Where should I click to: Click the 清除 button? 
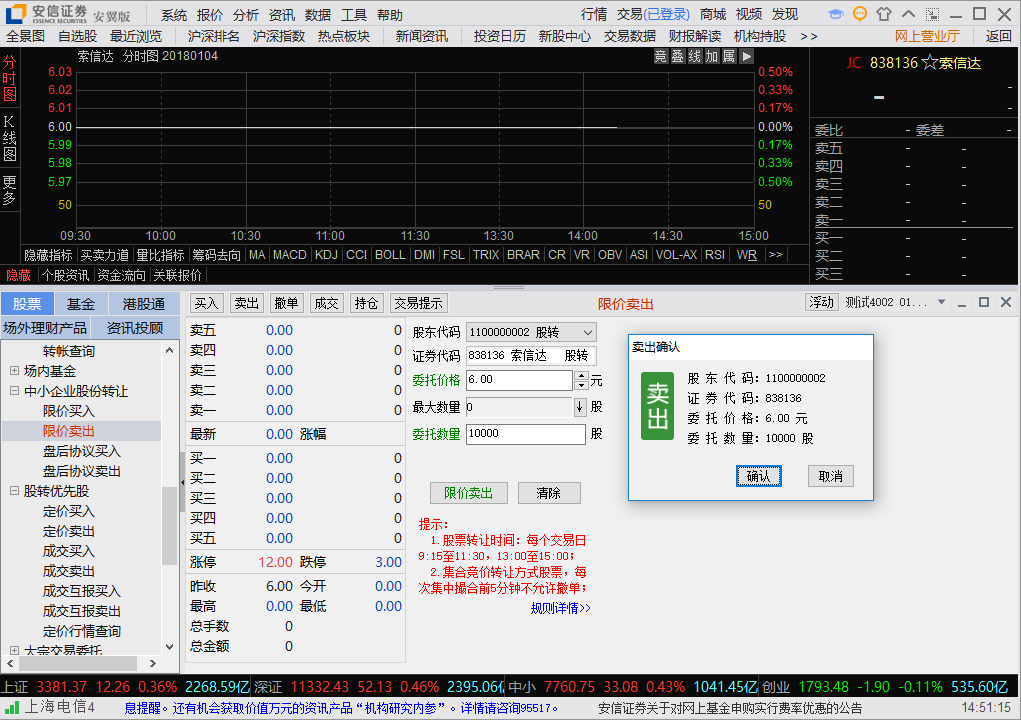point(548,493)
